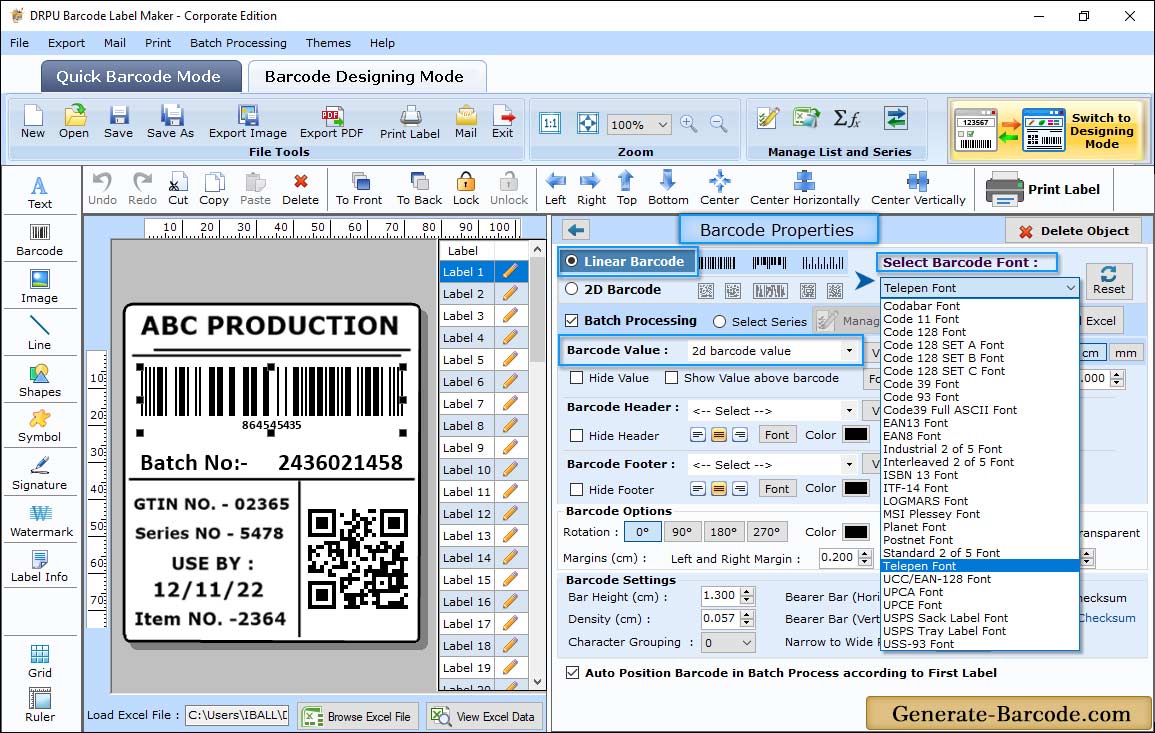This screenshot has width=1155, height=733.
Task: Click zoom out magnifier icon
Action: [718, 124]
